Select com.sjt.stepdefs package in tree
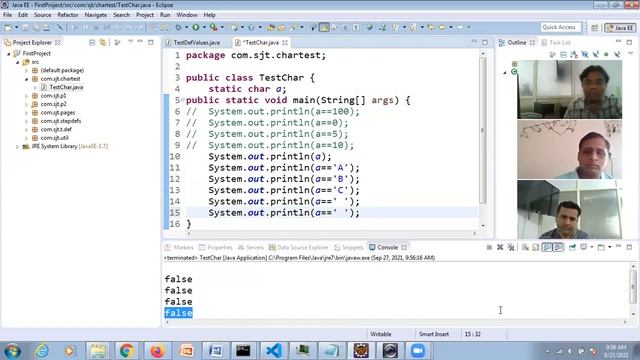The image size is (640, 360). 61,121
